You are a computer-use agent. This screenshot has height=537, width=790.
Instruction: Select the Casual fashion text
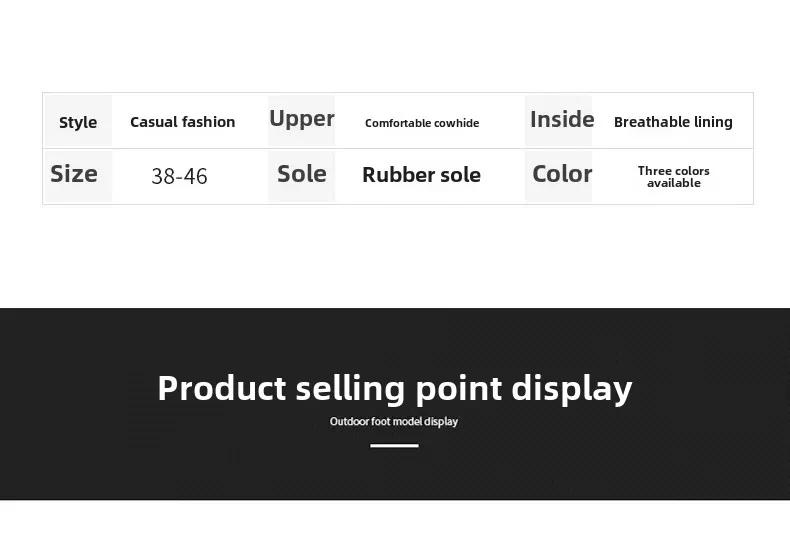182,122
